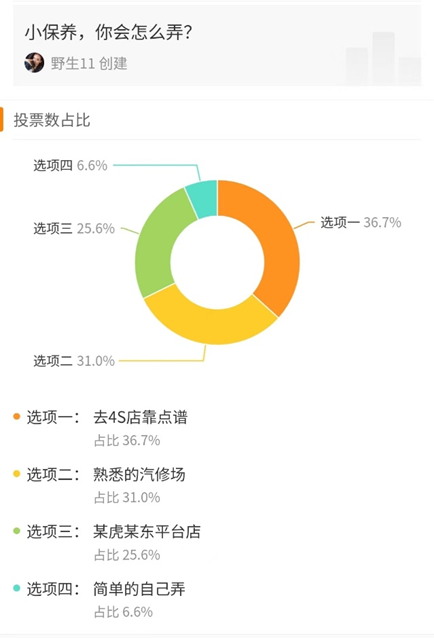Click chart label 选项四 6.6%
434x638 pixels.
pos(70,166)
